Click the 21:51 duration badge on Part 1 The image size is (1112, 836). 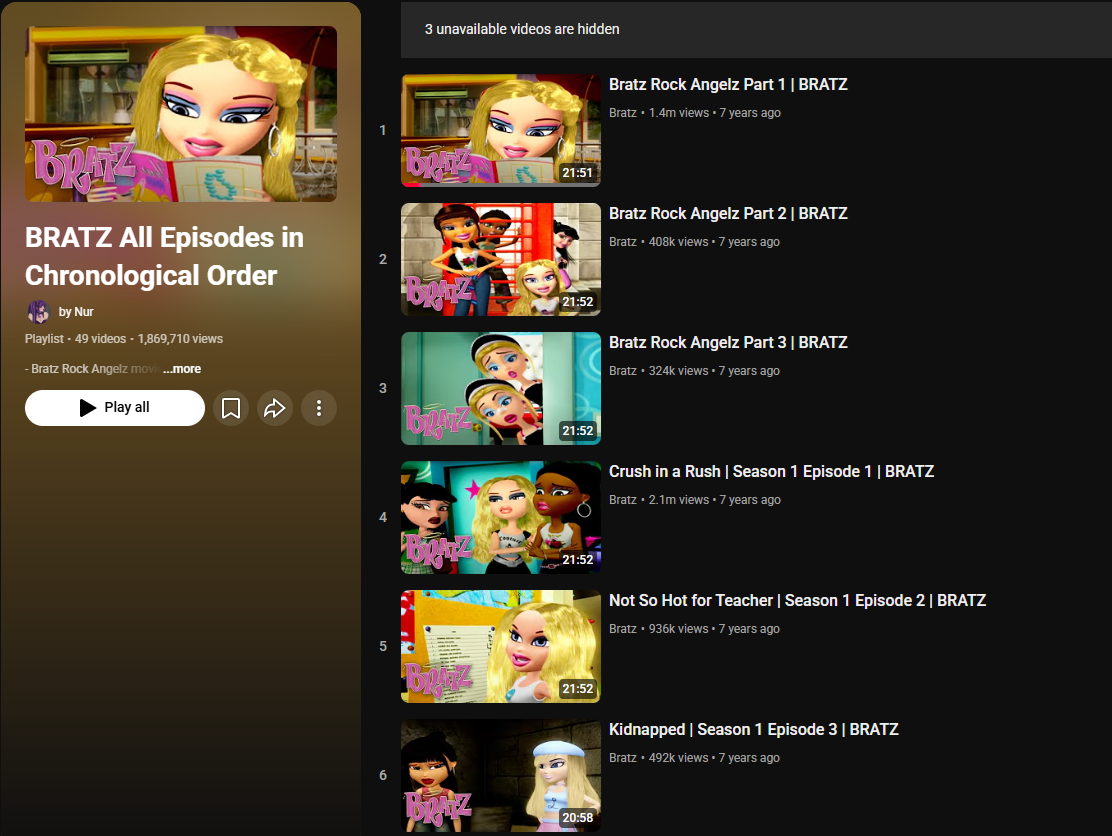577,172
